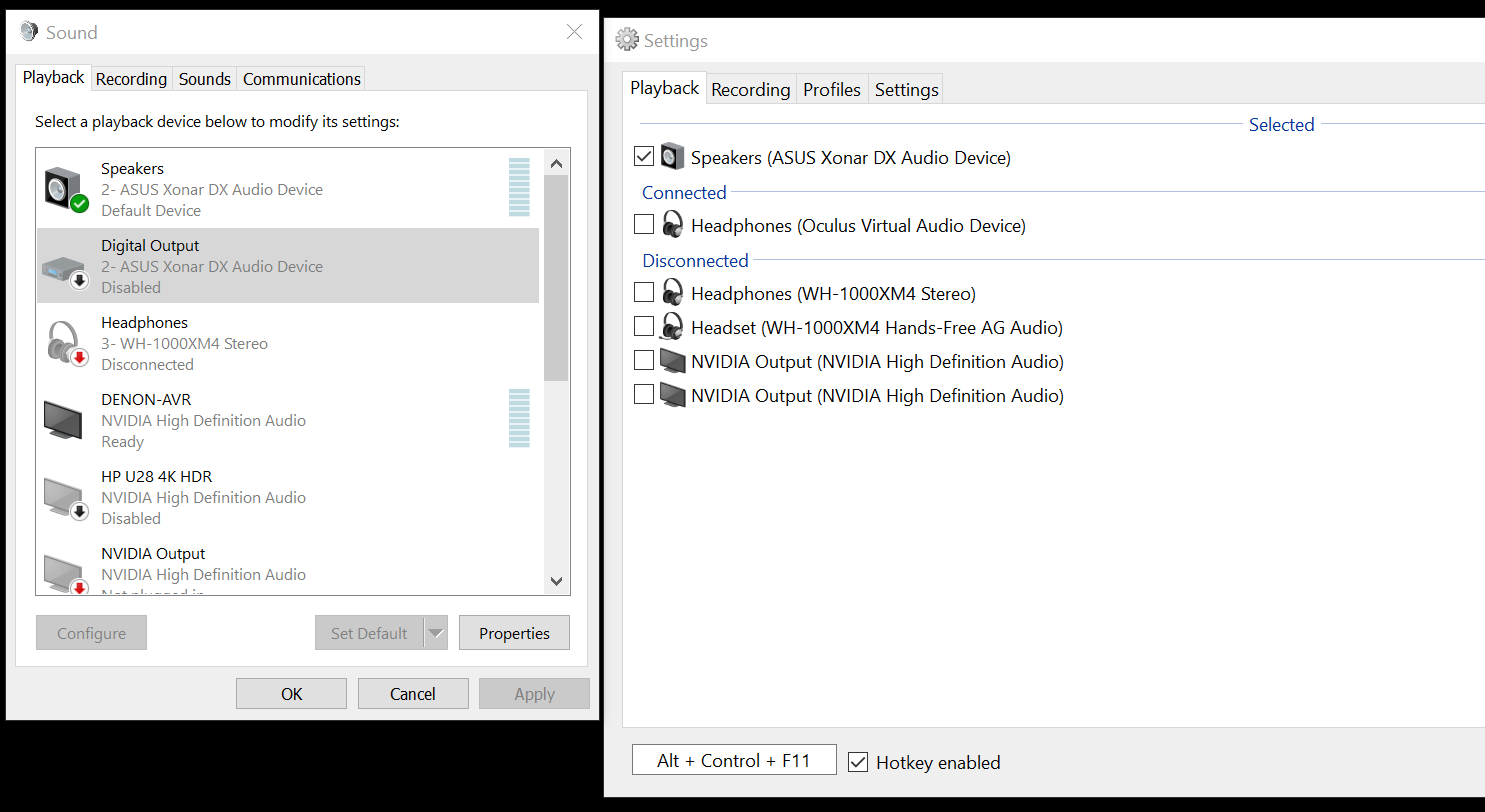Apply changes with the OK button

[x=291, y=693]
